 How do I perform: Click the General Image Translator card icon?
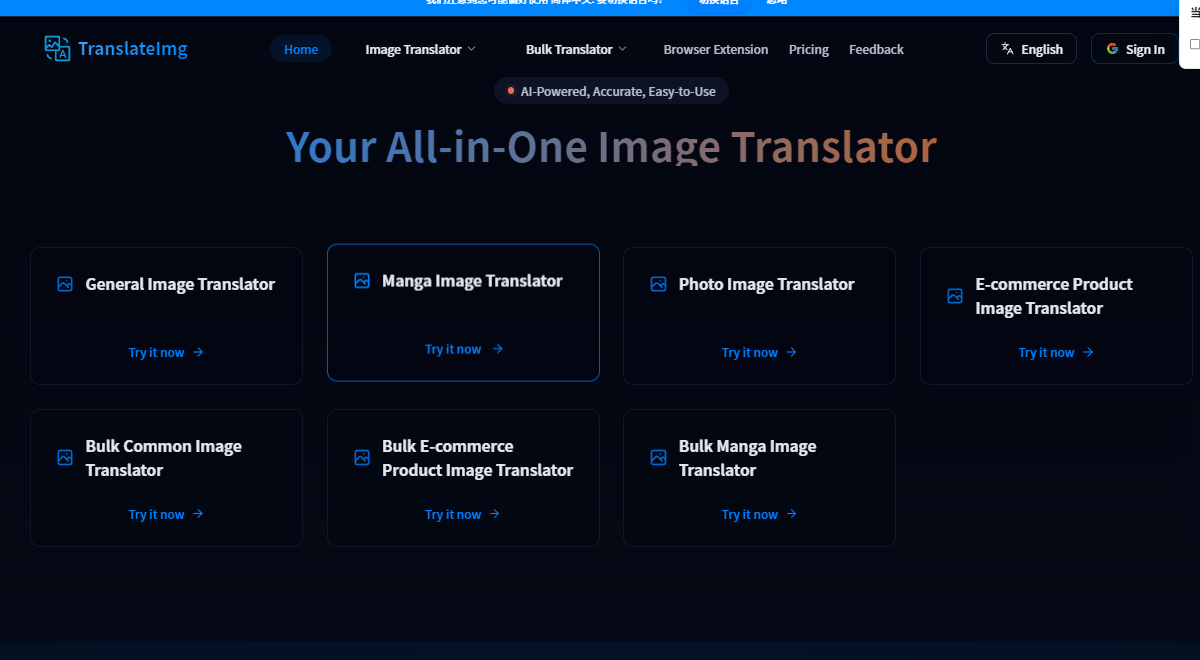tap(65, 284)
